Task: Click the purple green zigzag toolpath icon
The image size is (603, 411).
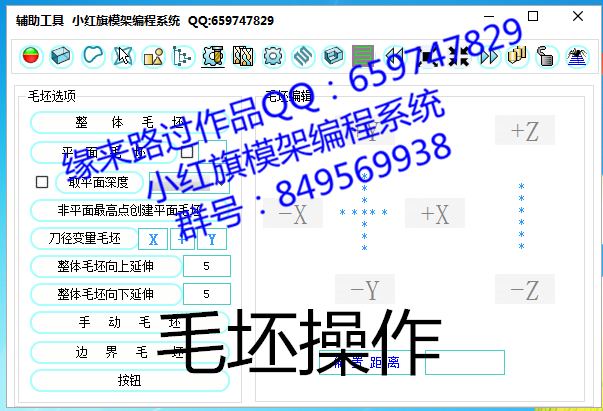Action: (363, 56)
